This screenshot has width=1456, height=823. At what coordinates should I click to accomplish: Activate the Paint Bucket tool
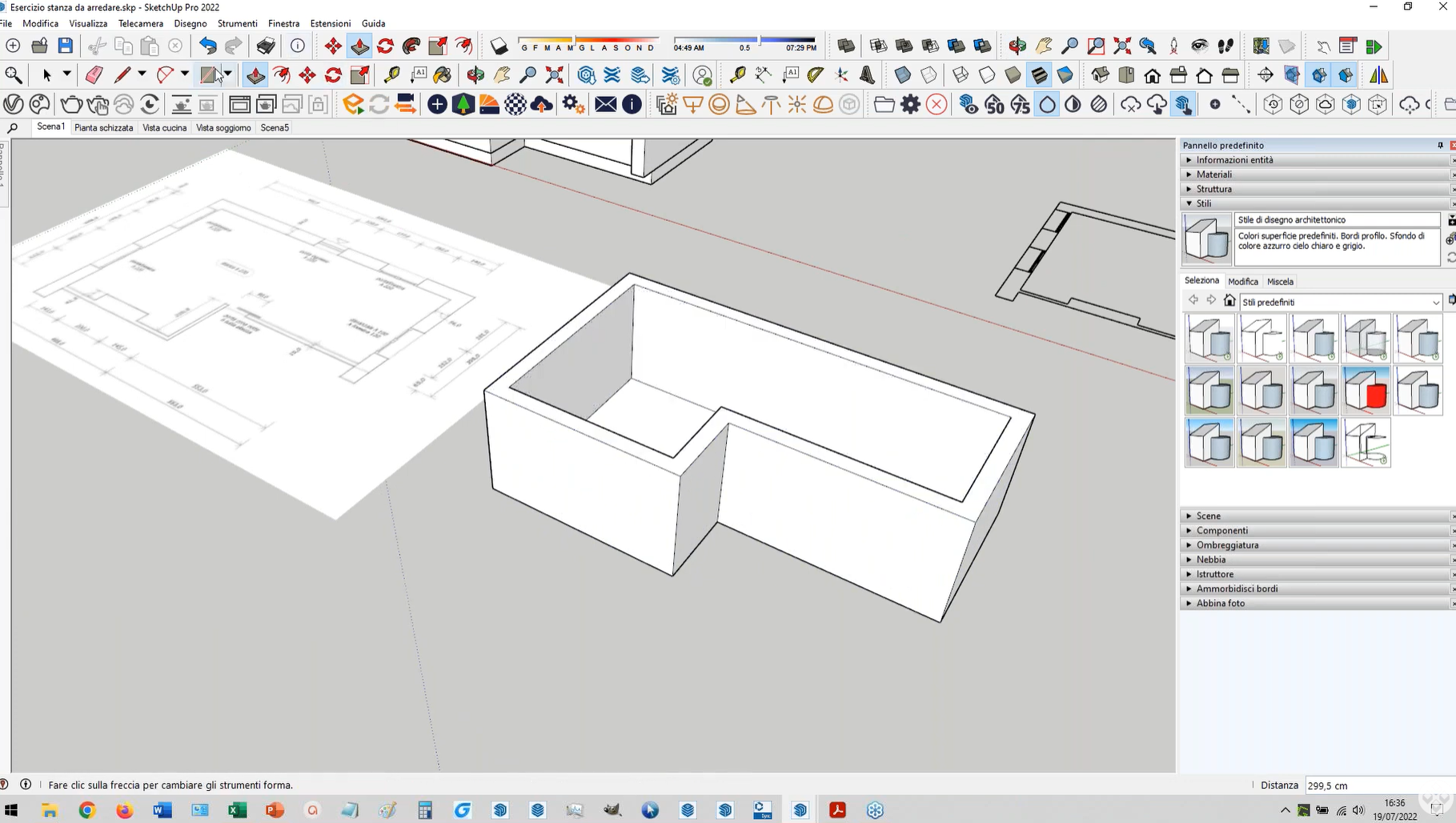[442, 75]
